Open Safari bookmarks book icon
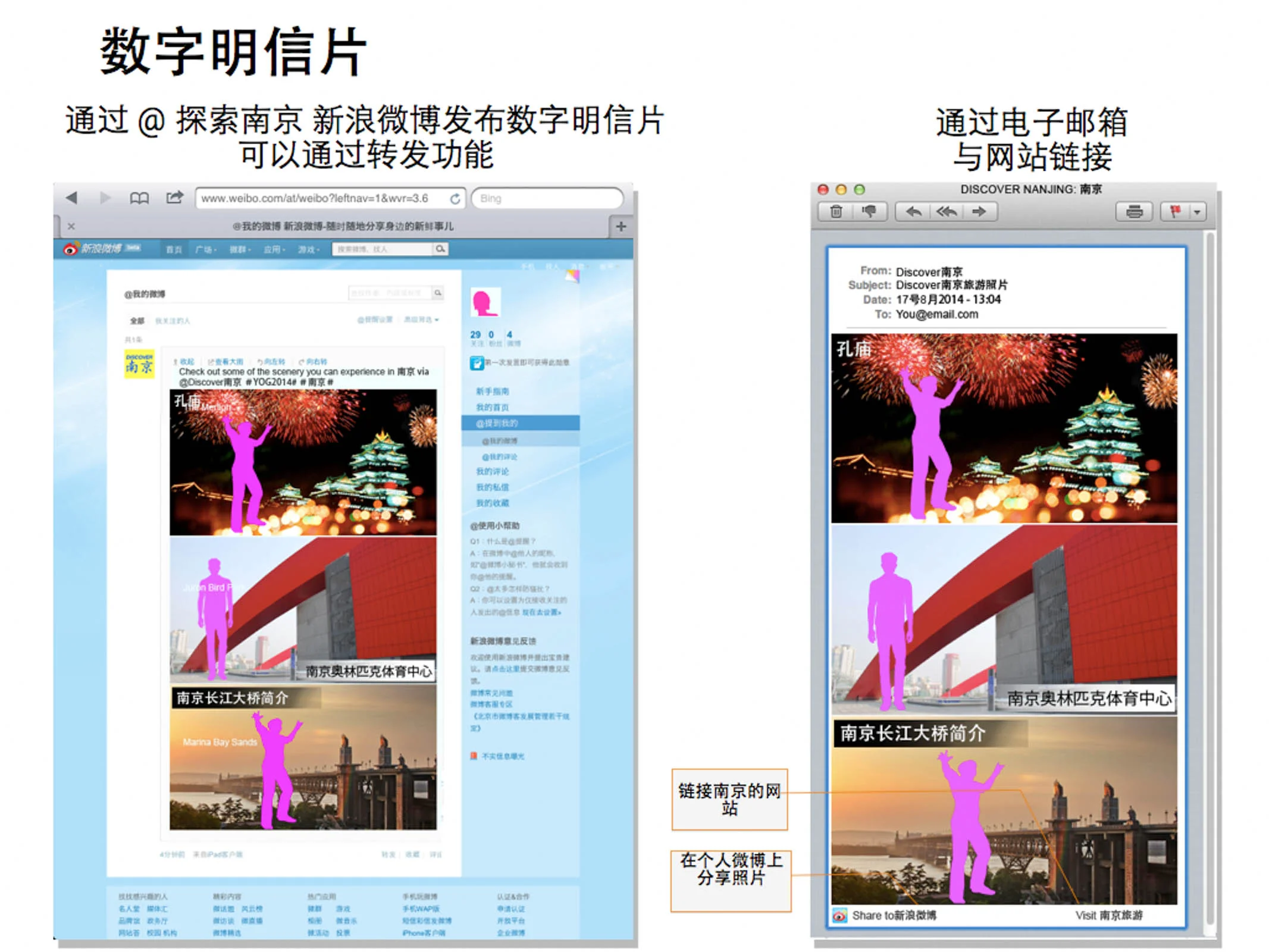Viewport: 1269px width, 952px height. point(139,198)
